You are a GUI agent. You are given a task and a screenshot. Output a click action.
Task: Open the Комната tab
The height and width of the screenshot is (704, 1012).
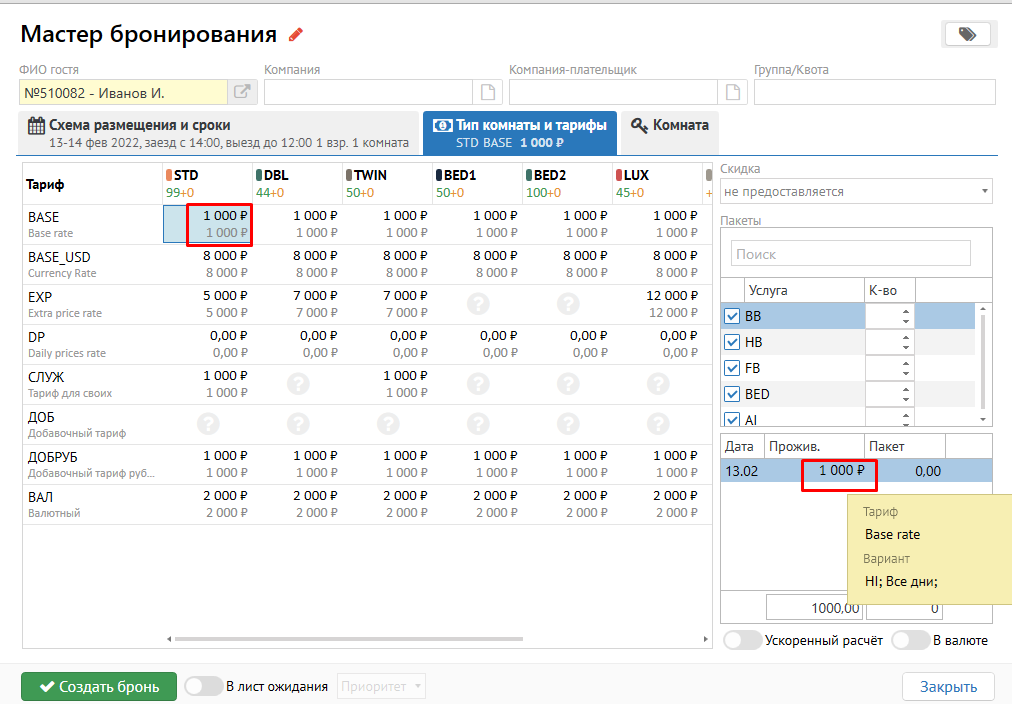tap(670, 126)
